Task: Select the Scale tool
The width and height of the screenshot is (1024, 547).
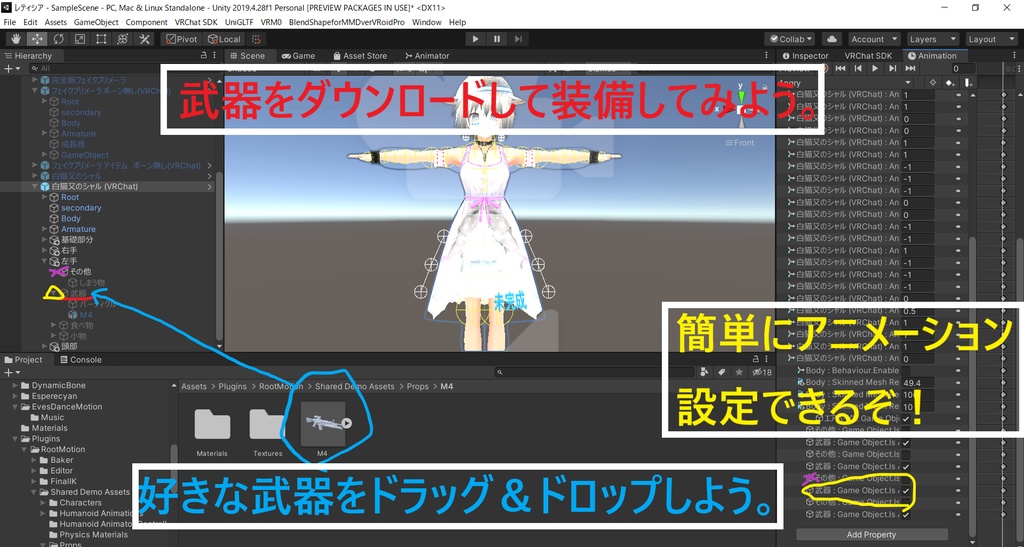Action: pyautogui.click(x=80, y=39)
